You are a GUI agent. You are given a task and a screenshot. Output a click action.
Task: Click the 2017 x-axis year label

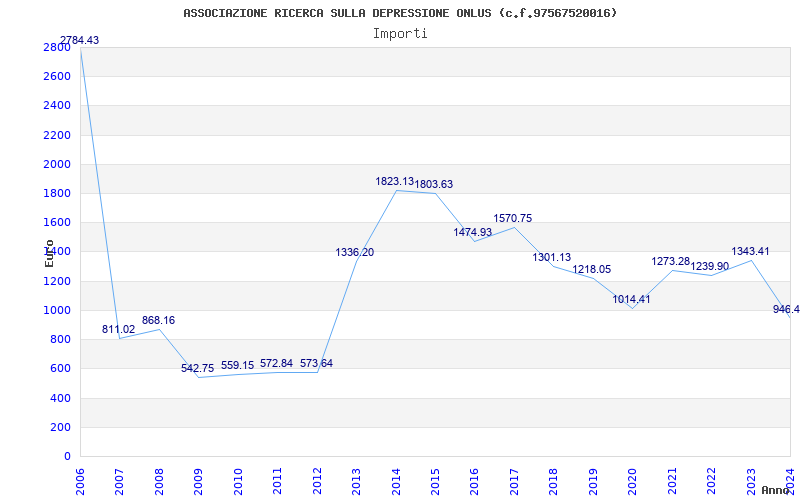pyautogui.click(x=514, y=481)
